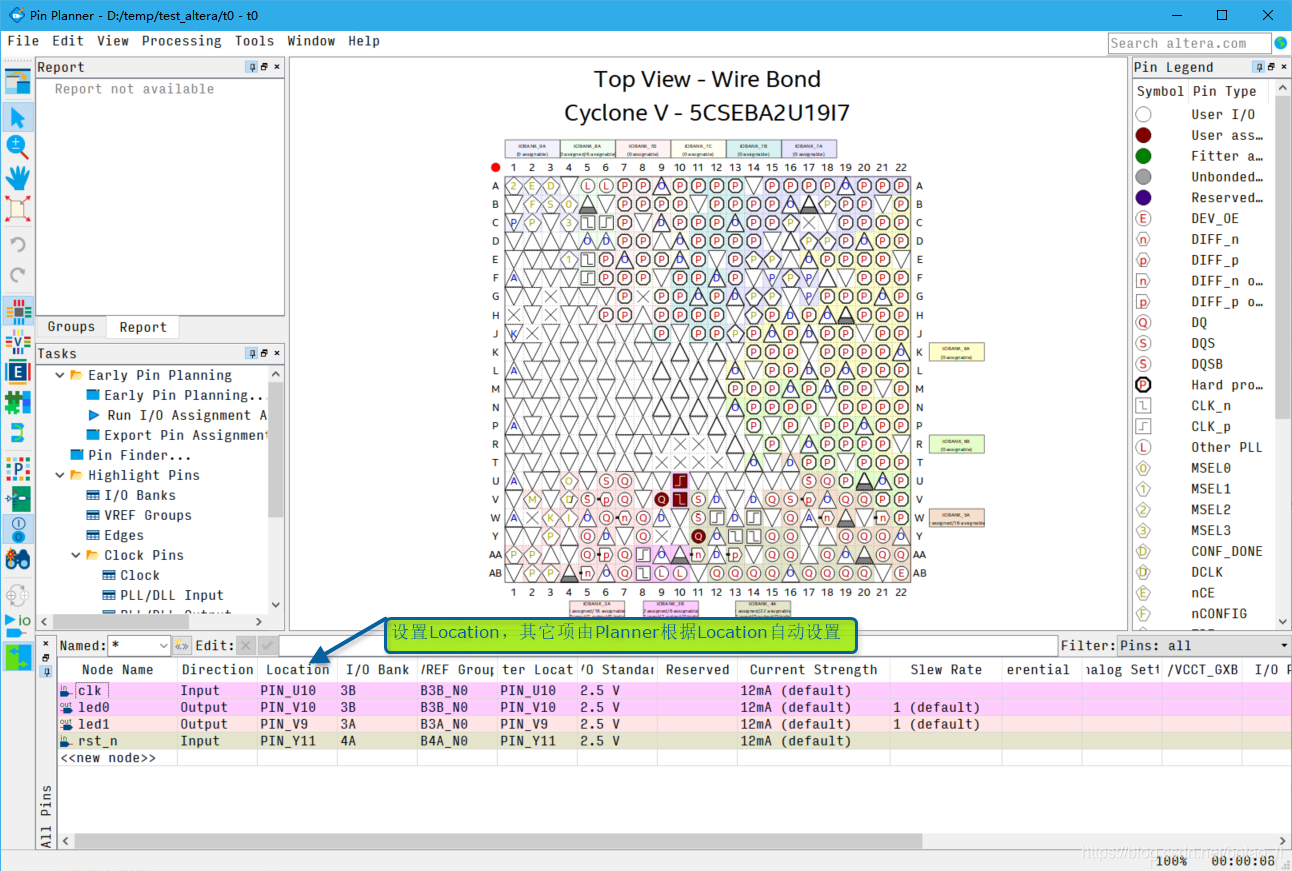Close the Pin Legend panel

point(1283,67)
